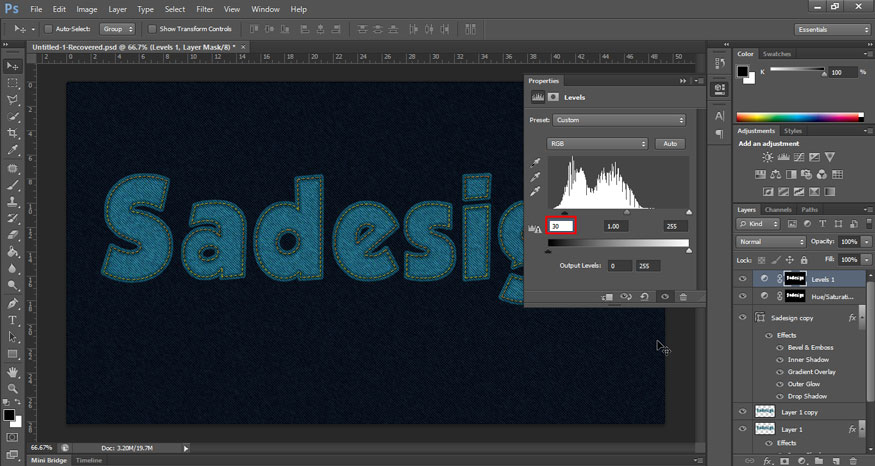The width and height of the screenshot is (875, 466).
Task: Open the Mini Bridge panel tab
Action: point(49,460)
